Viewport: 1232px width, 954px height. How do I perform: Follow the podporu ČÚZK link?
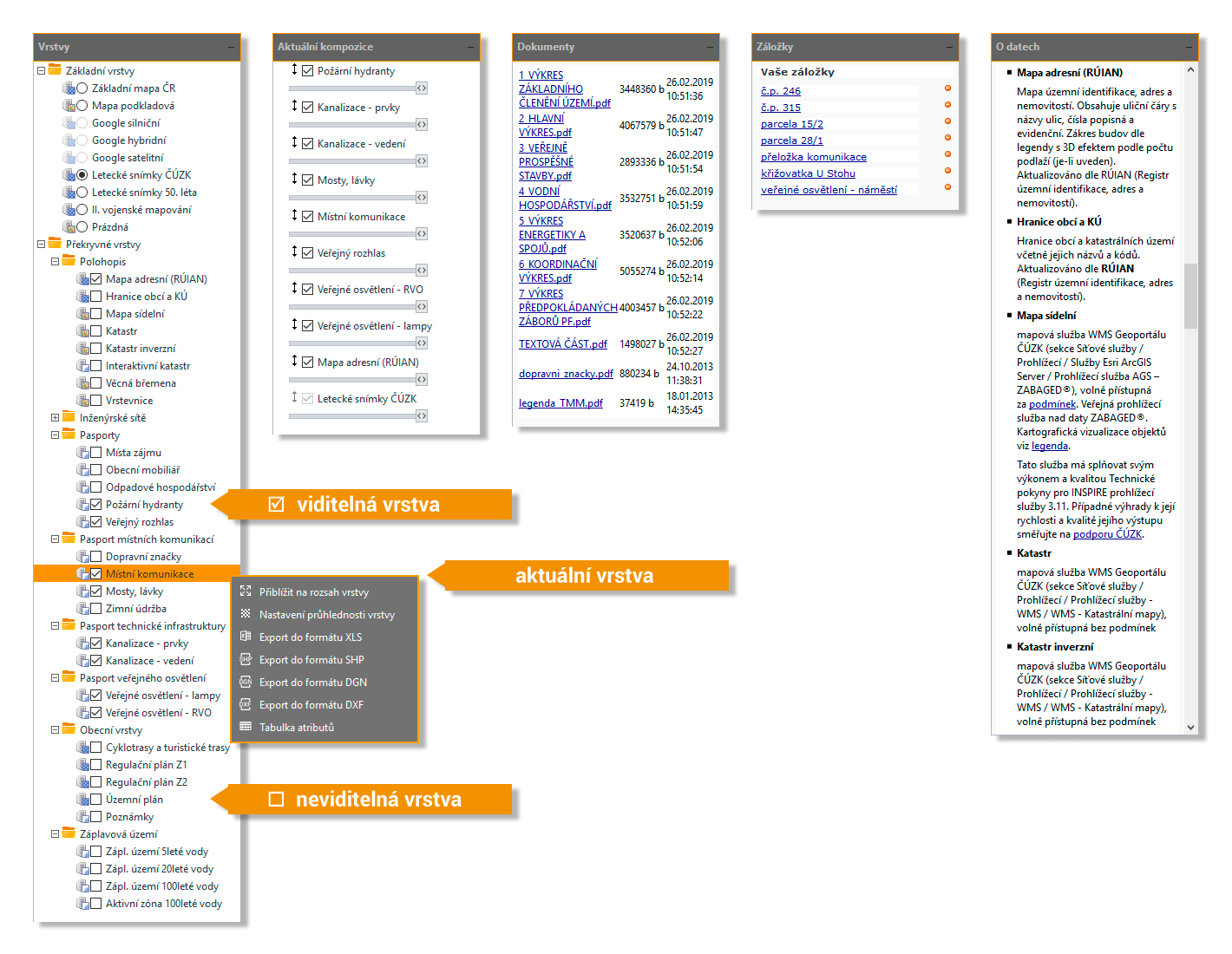point(1107,534)
